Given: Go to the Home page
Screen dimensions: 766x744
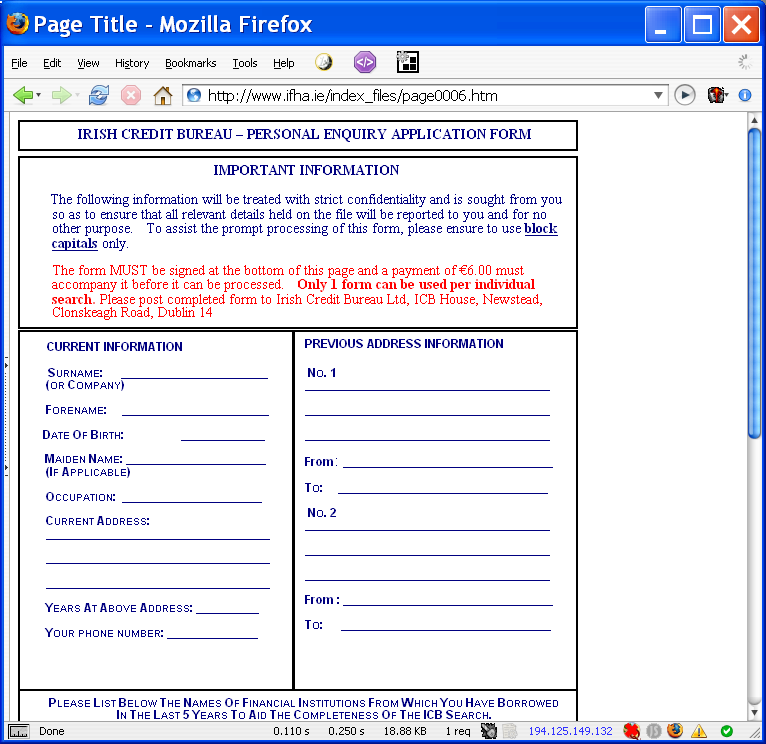Looking at the screenshot, I should click(x=163, y=95).
